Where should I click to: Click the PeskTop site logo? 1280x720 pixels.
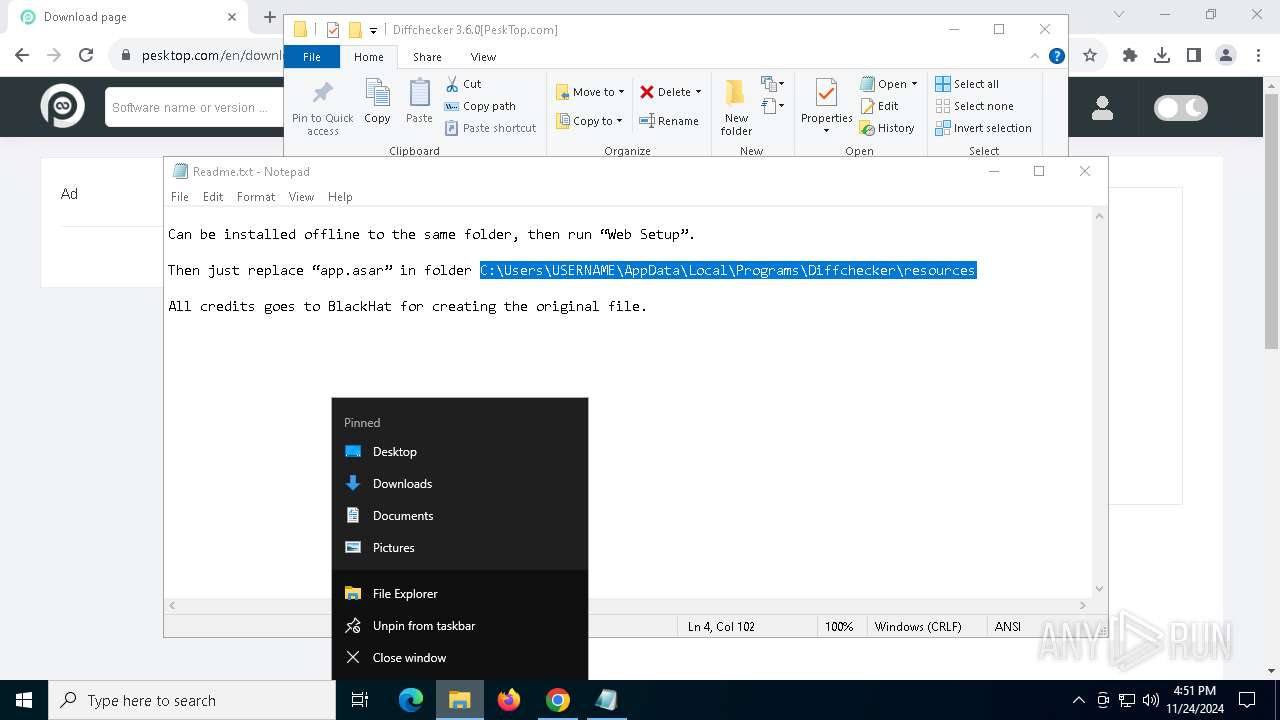[62, 107]
